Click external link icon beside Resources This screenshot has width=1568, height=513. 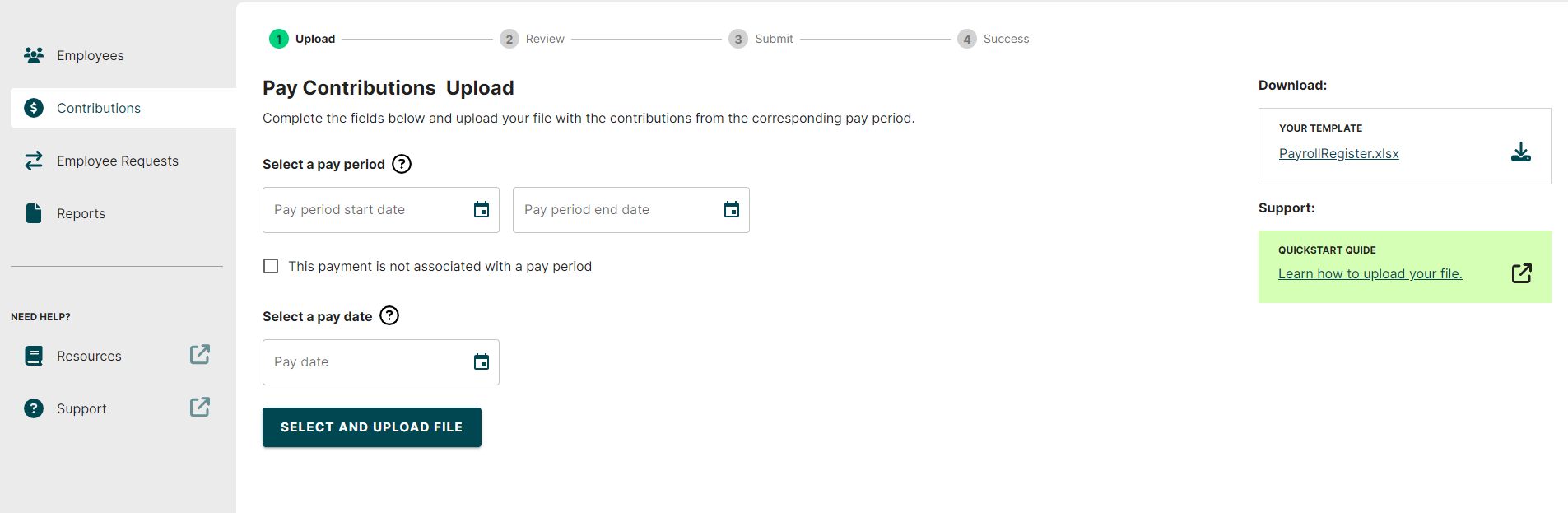coord(200,354)
